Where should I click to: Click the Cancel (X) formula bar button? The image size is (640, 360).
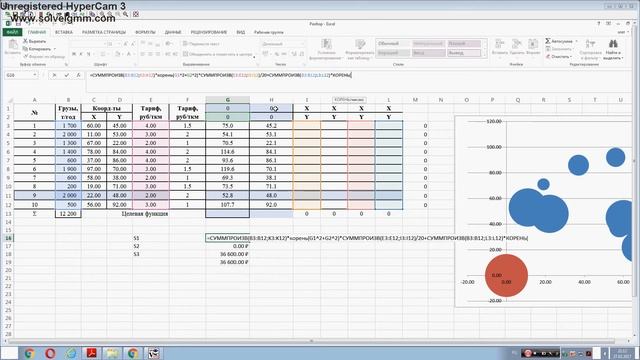[x=54, y=75]
